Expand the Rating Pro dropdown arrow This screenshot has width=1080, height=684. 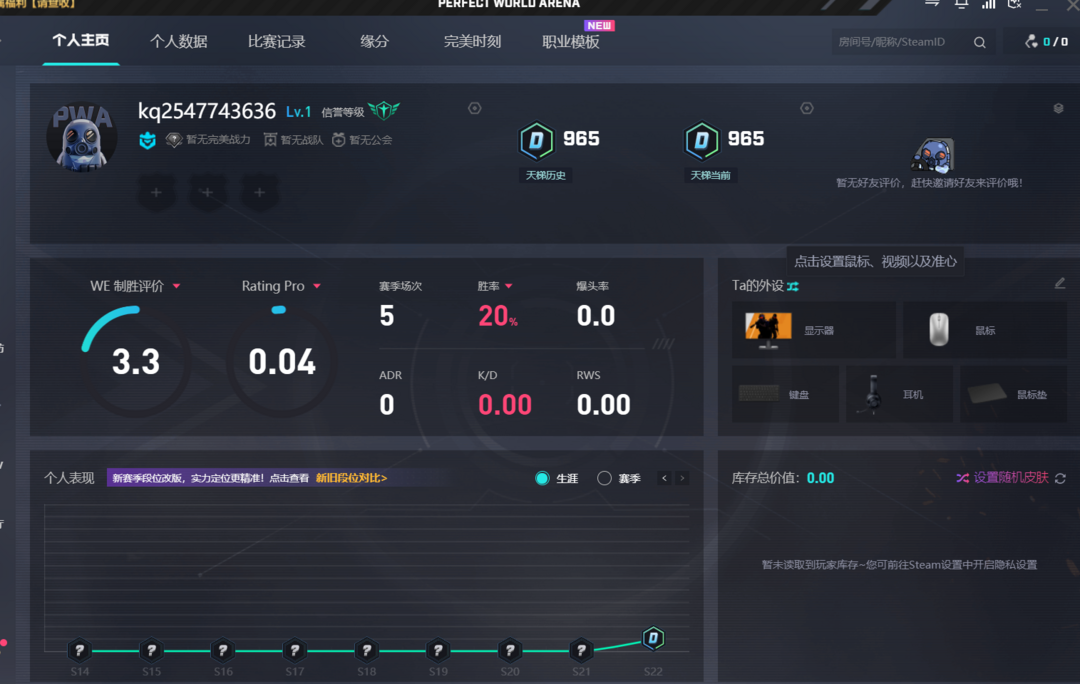[x=317, y=286]
